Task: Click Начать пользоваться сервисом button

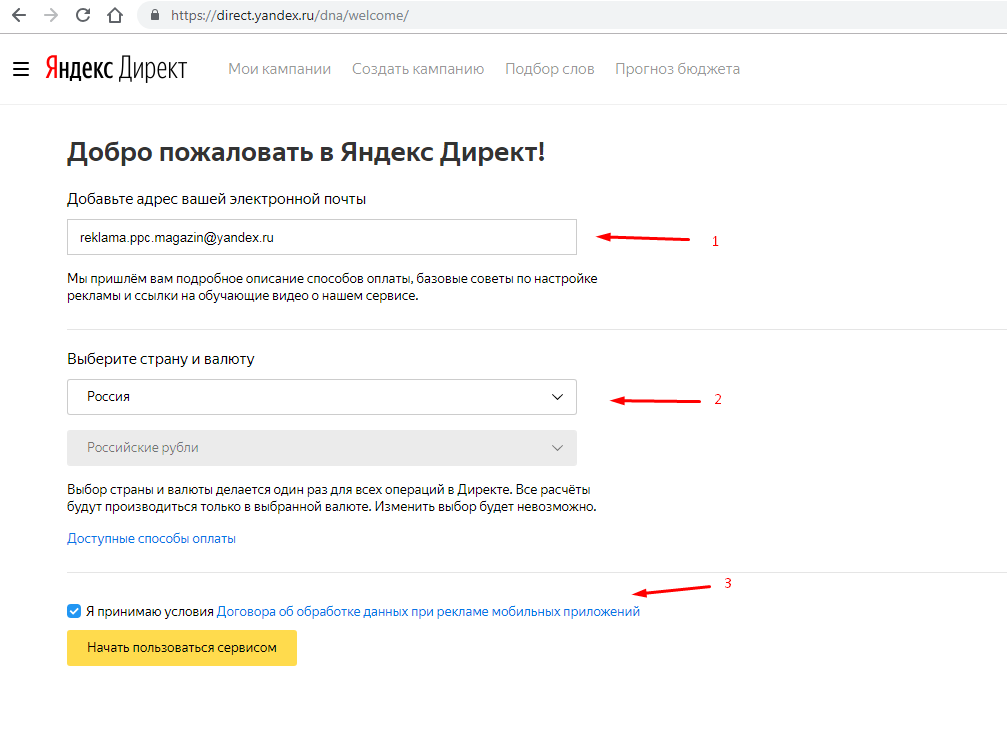Action: click(x=182, y=647)
